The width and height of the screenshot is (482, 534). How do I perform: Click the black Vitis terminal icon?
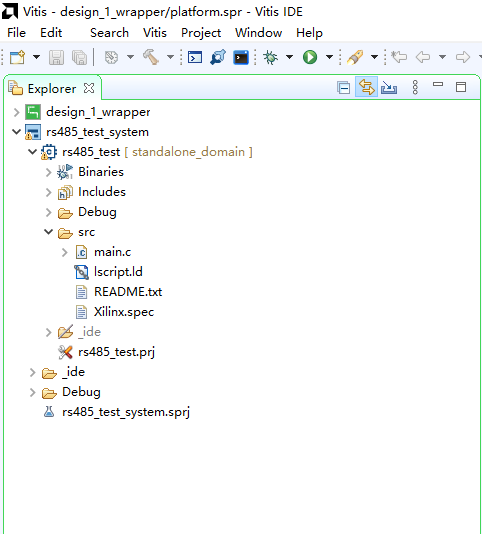241,57
